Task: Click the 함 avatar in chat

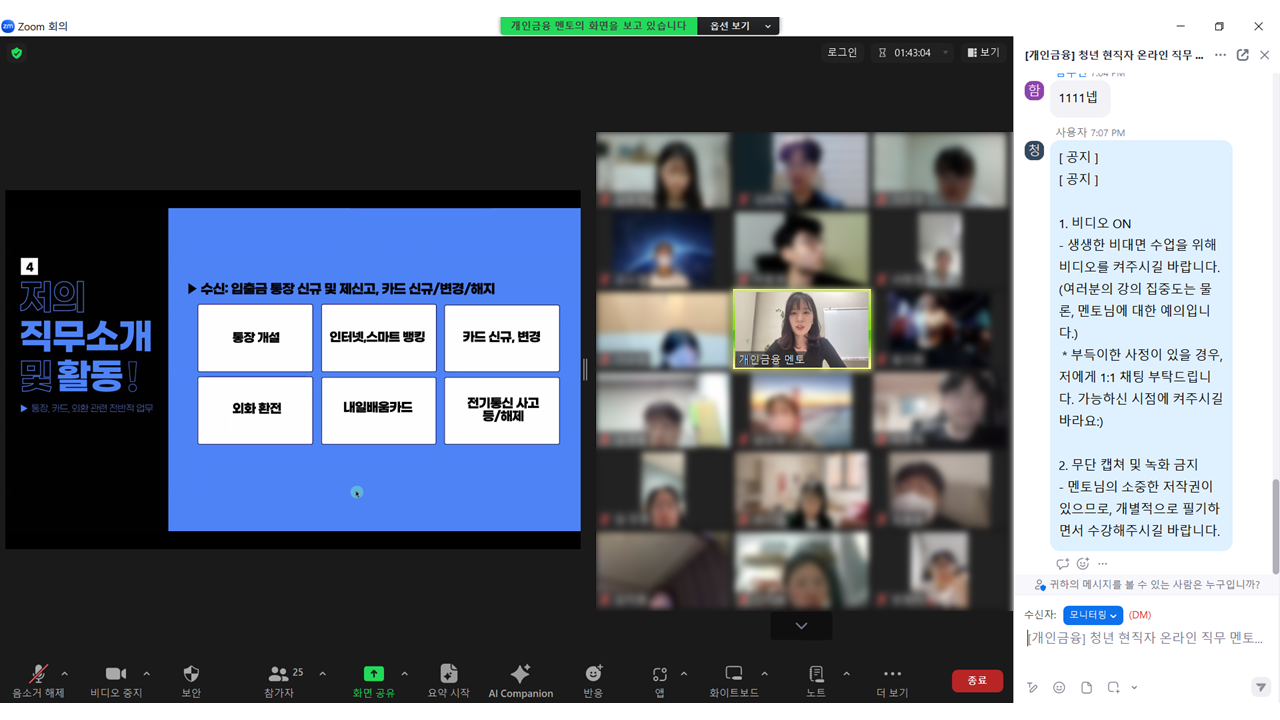Action: point(1034,91)
